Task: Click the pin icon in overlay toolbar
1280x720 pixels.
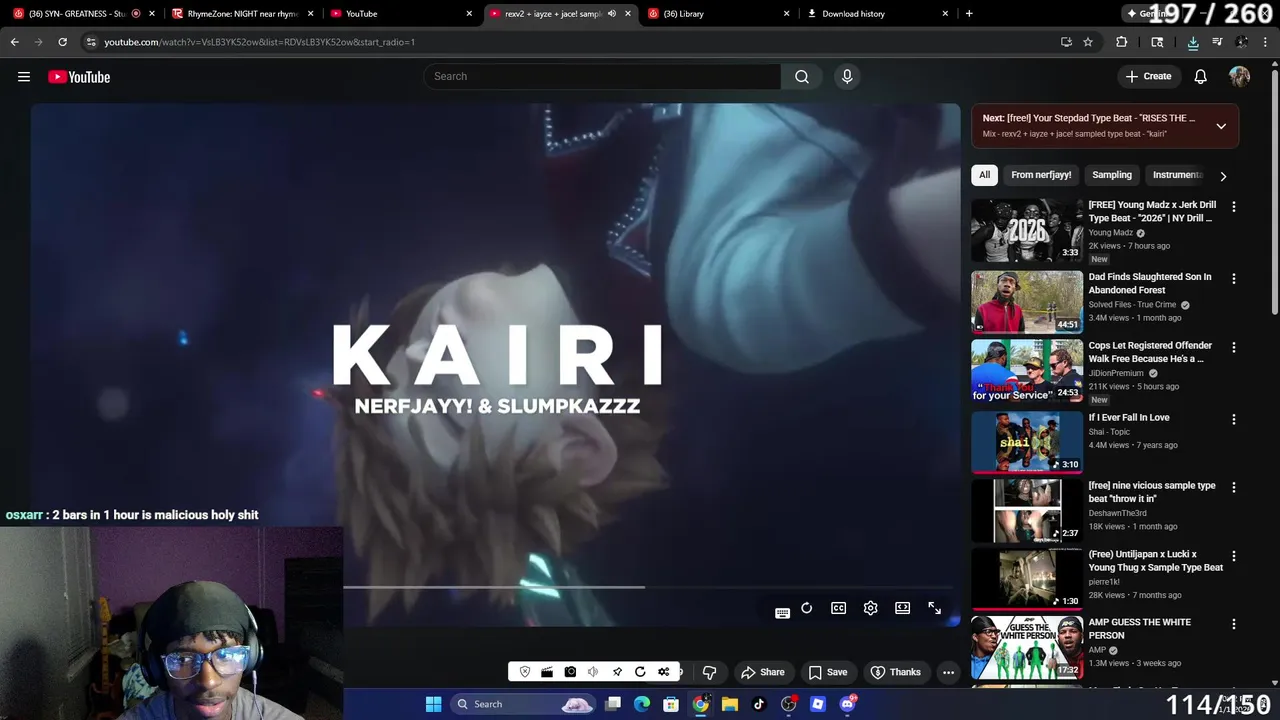Action: point(617,672)
